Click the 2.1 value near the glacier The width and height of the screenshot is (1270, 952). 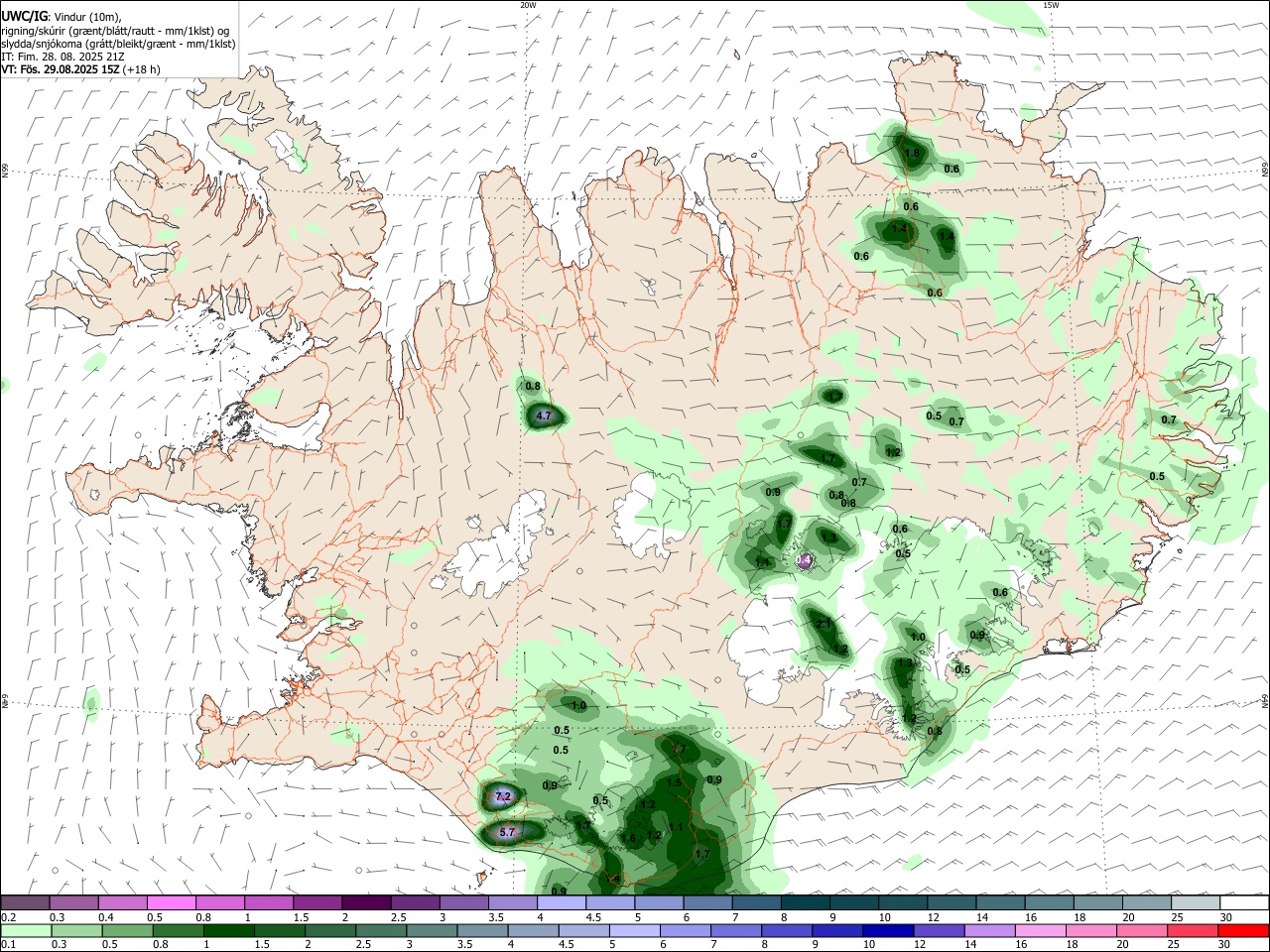click(x=823, y=624)
